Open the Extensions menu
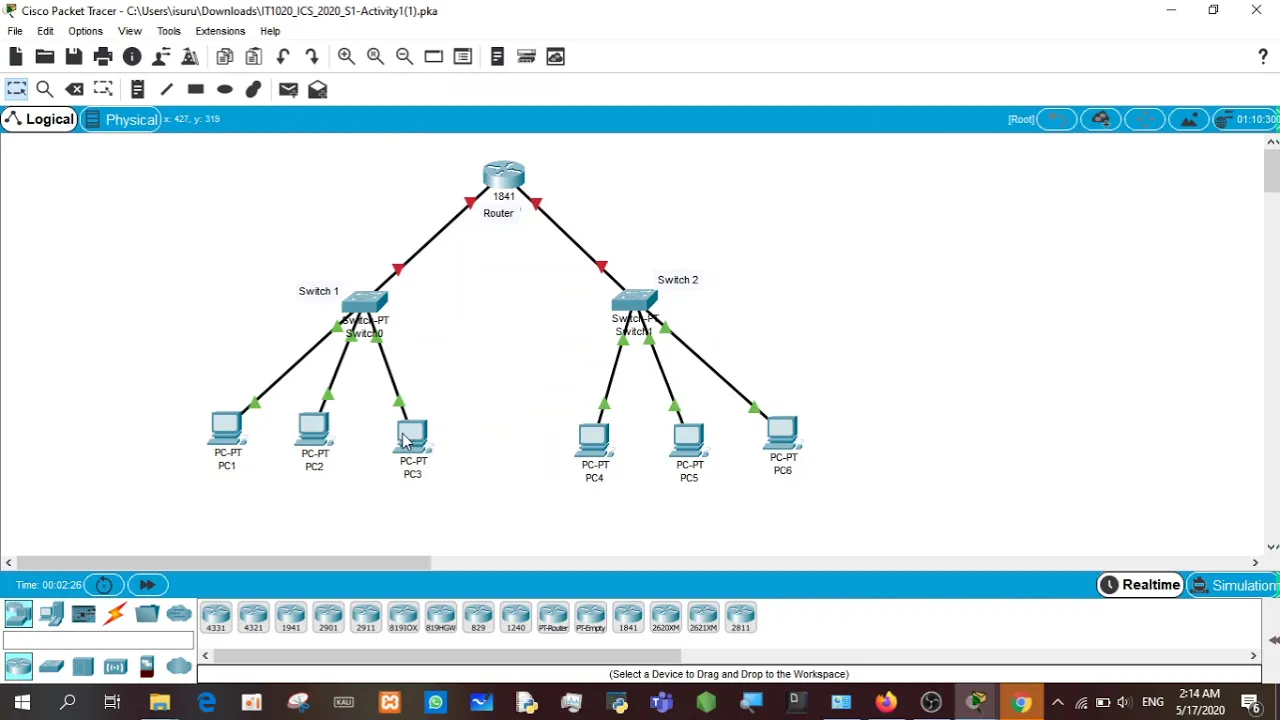 tap(220, 31)
